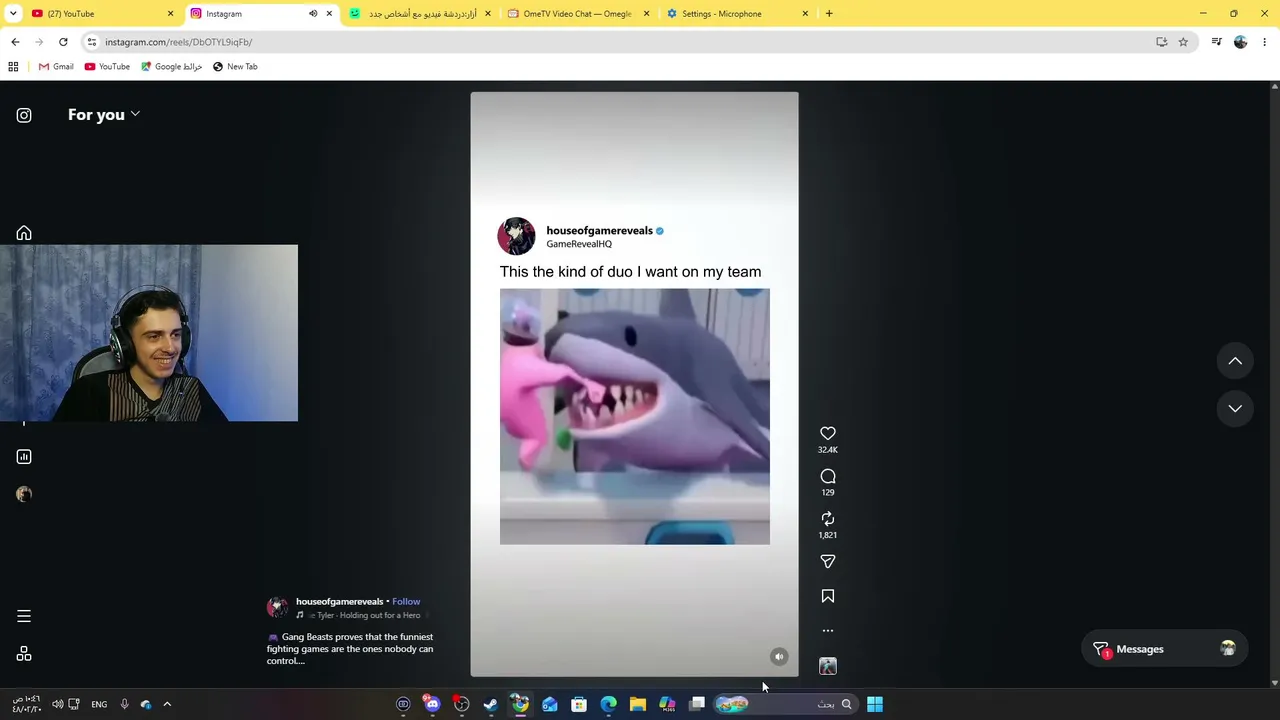Open File Explorer from the taskbar
This screenshot has height=720, width=1280.
tap(638, 704)
